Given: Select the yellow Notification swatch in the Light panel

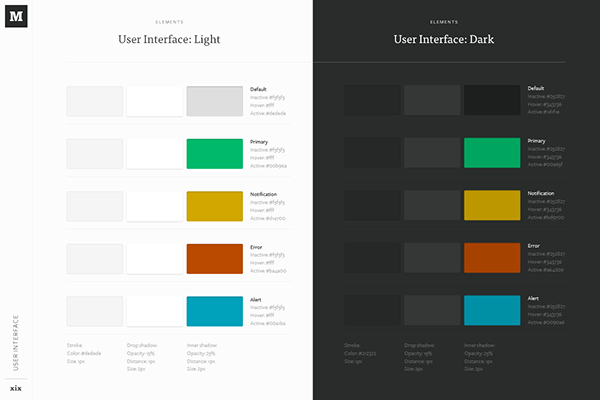Looking at the screenshot, I should 215,205.
